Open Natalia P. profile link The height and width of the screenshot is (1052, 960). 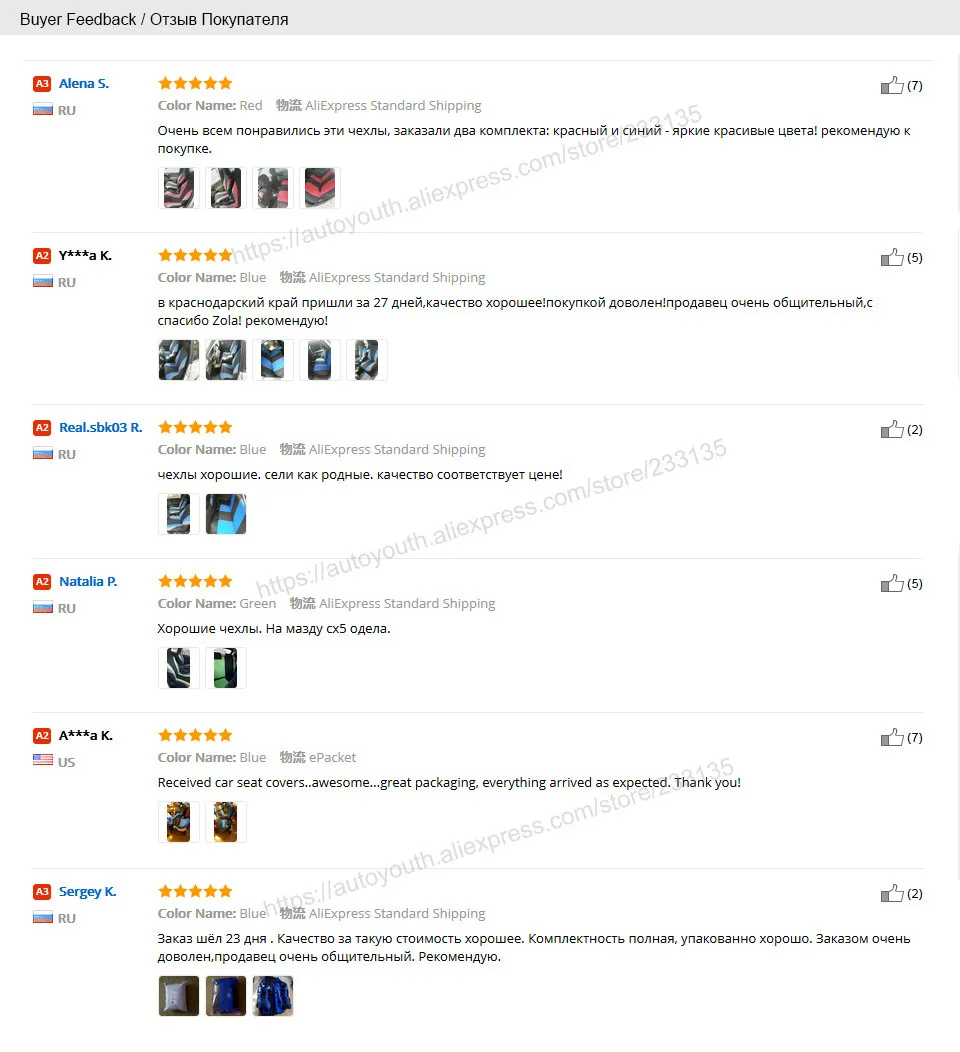(88, 581)
